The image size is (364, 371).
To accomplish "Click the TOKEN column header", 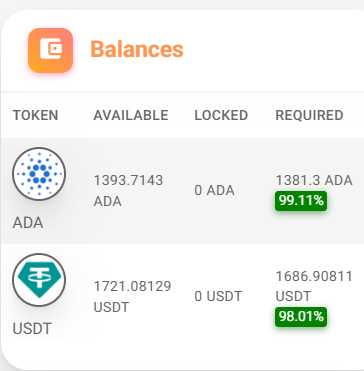I will [35, 115].
